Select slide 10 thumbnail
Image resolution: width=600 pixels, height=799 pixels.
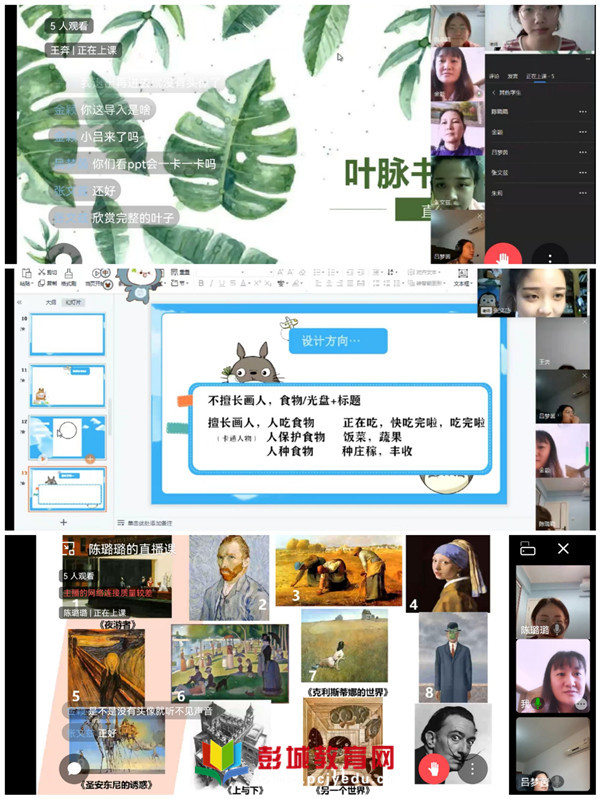67,334
